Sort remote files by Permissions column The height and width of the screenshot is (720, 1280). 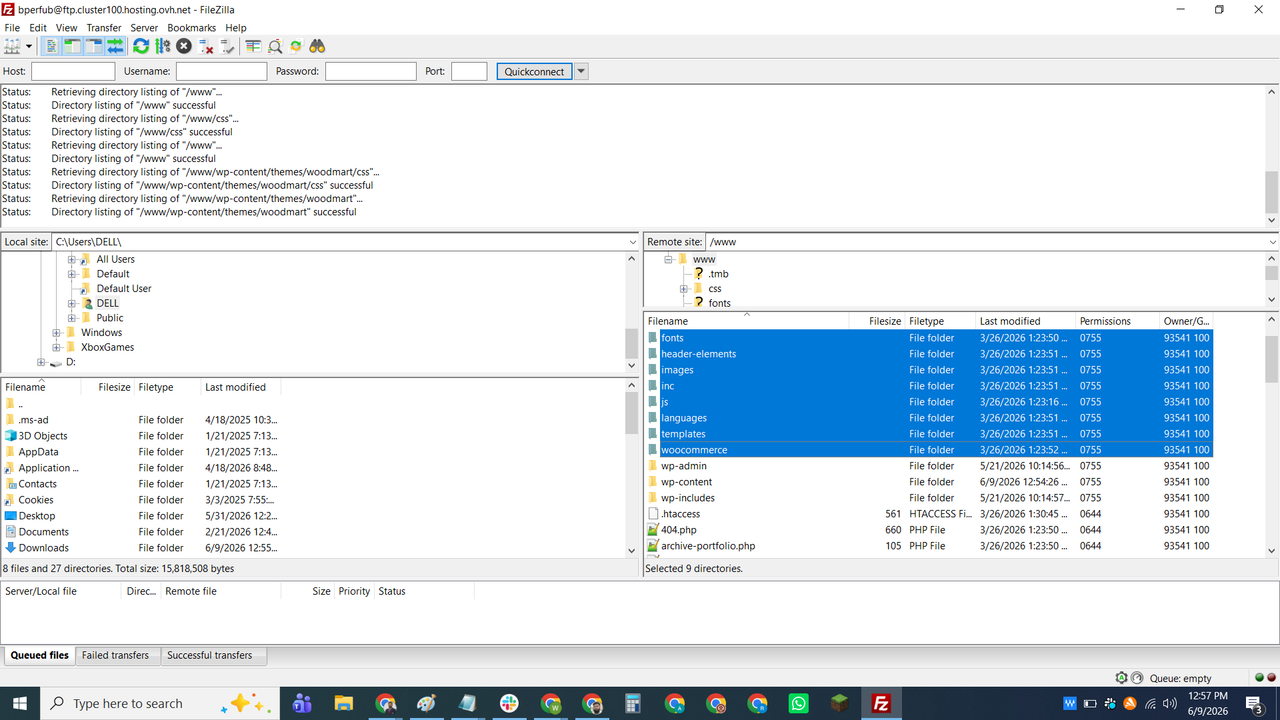pyautogui.click(x=1117, y=321)
